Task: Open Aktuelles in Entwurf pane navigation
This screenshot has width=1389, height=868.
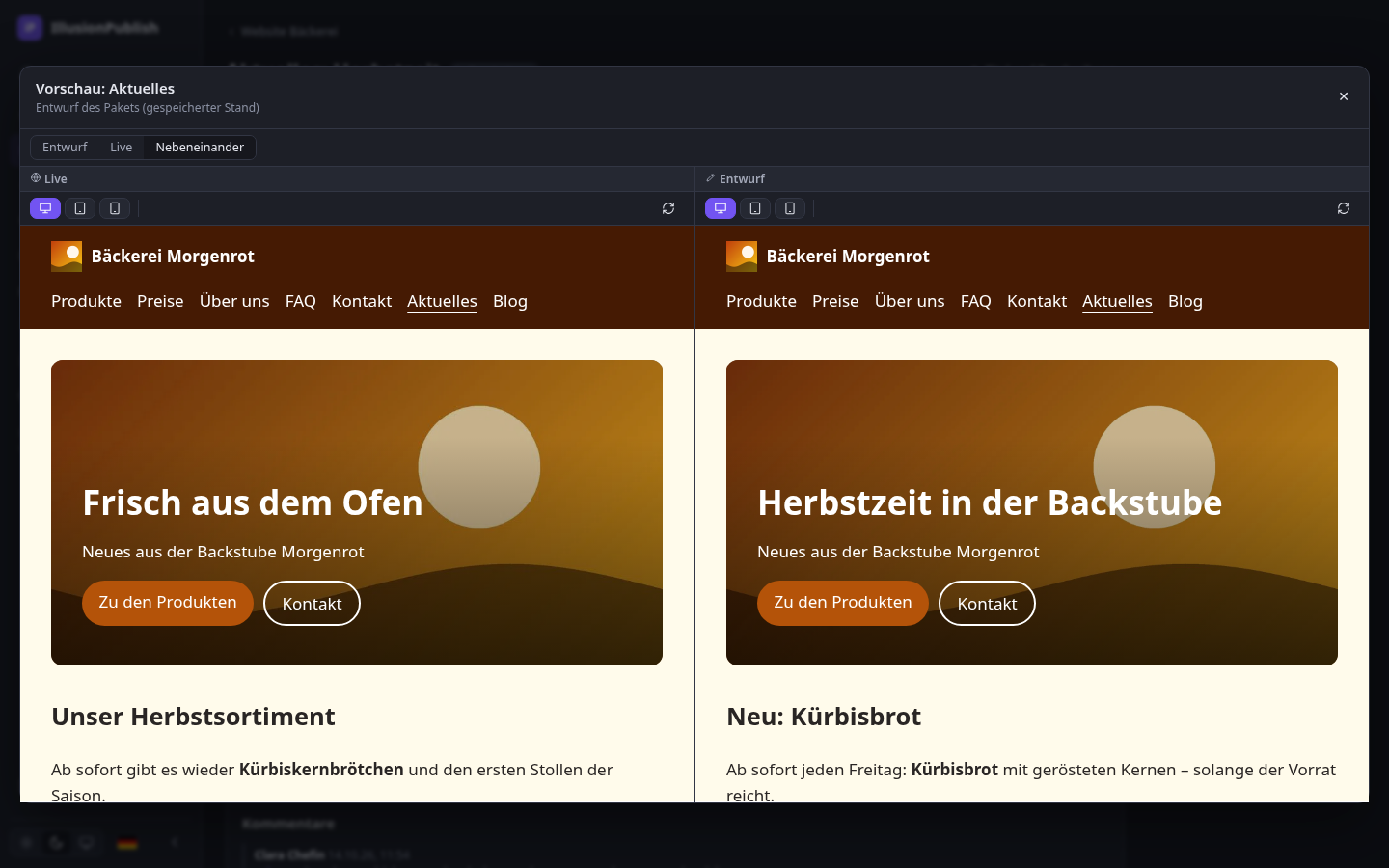Action: click(x=1117, y=301)
